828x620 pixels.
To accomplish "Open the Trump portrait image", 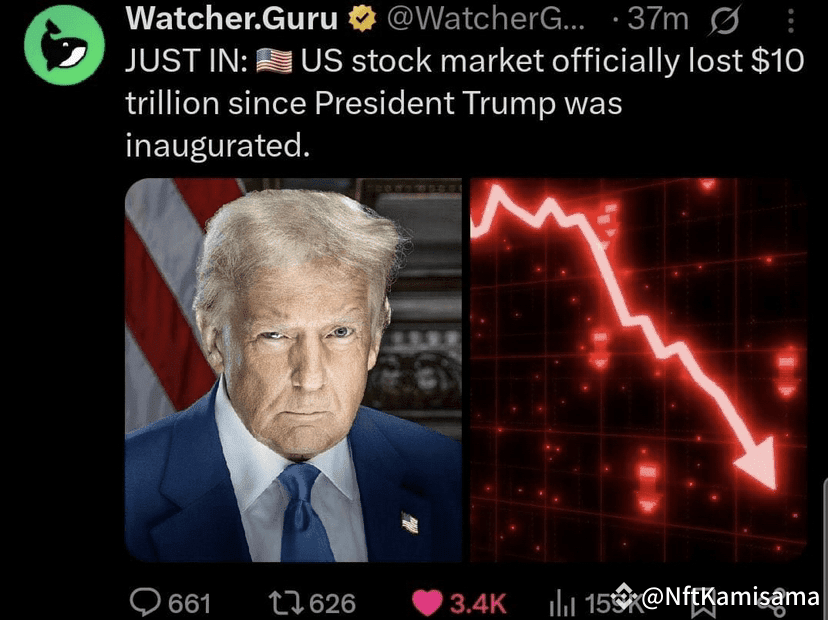I will [293, 370].
